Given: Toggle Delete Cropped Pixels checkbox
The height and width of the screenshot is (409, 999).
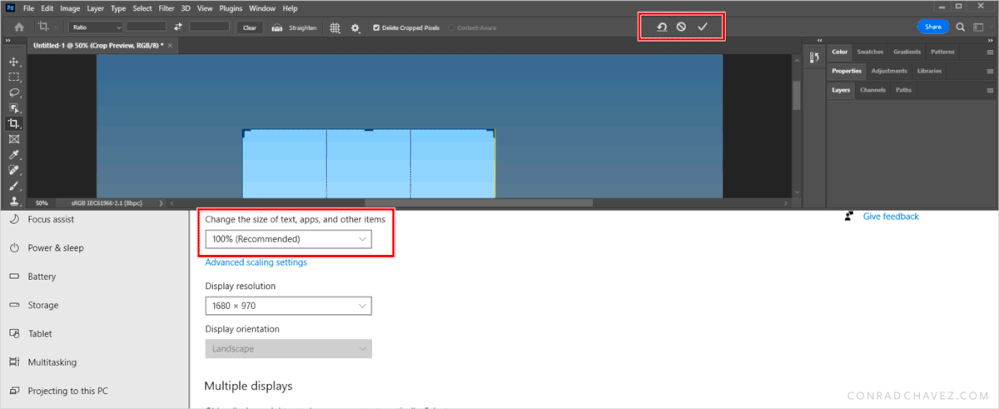Looking at the screenshot, I should [x=376, y=27].
